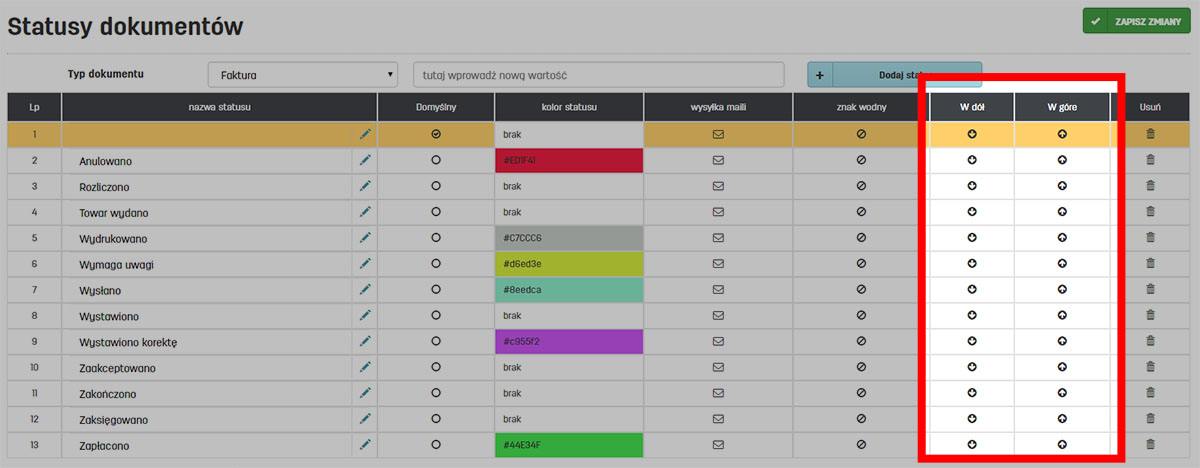Move Wydrukowano up using arrow icon
The image size is (1200, 468).
tap(1061, 238)
